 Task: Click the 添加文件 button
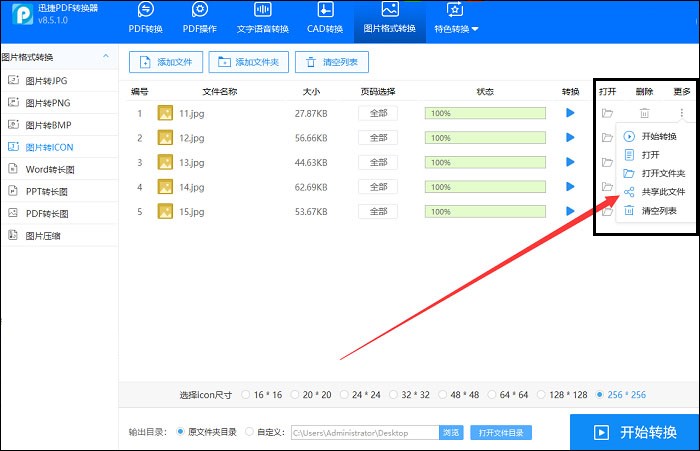pyautogui.click(x=166, y=62)
